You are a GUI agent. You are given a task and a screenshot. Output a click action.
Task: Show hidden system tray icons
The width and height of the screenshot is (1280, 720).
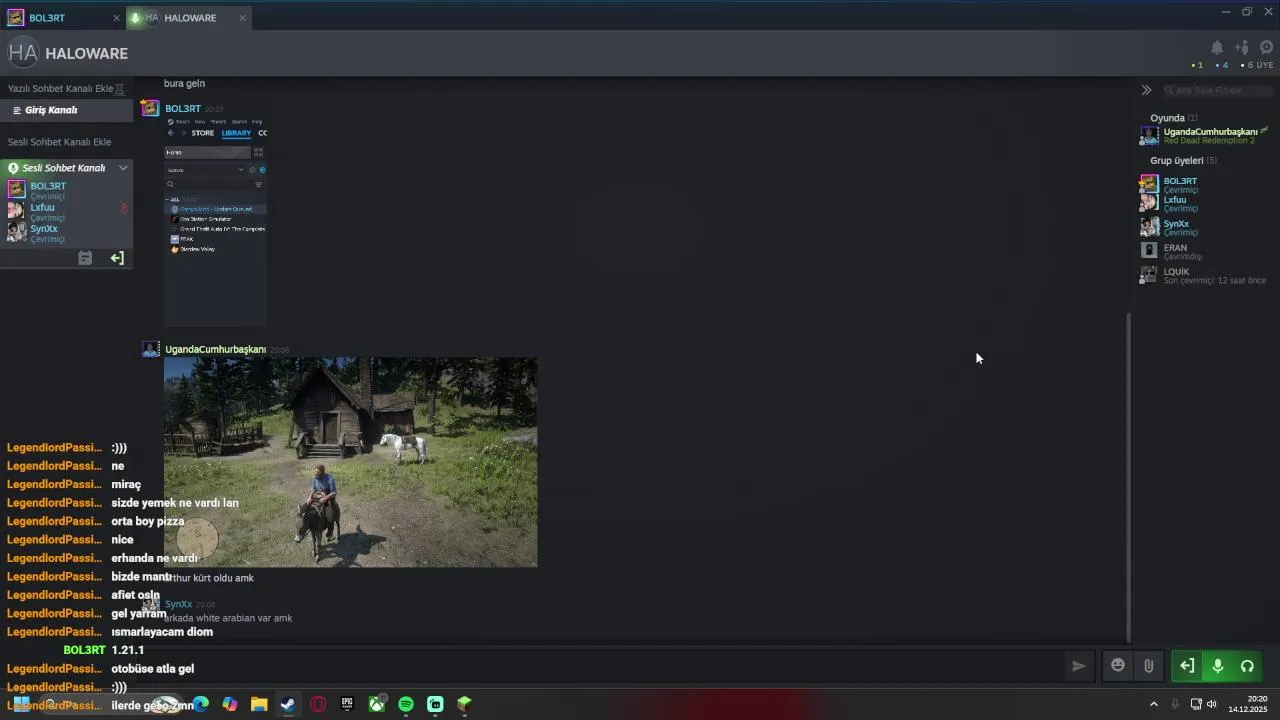(1153, 704)
